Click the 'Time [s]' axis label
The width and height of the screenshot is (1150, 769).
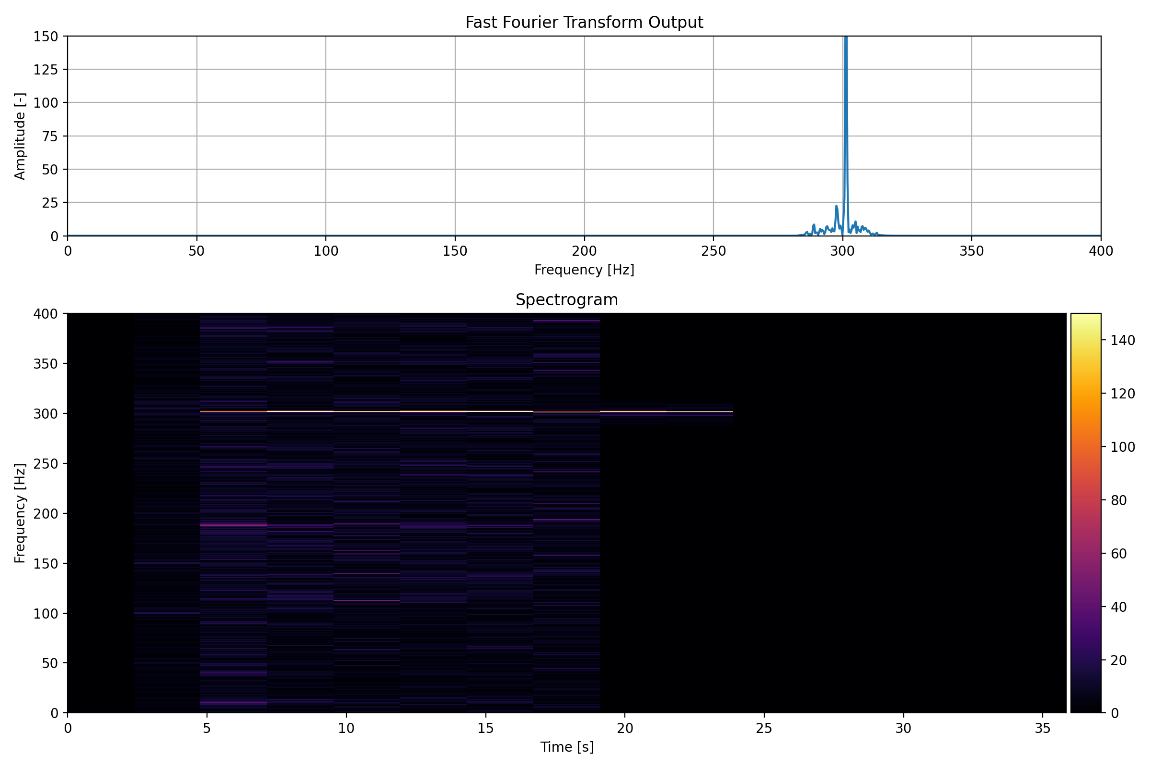(x=567, y=747)
